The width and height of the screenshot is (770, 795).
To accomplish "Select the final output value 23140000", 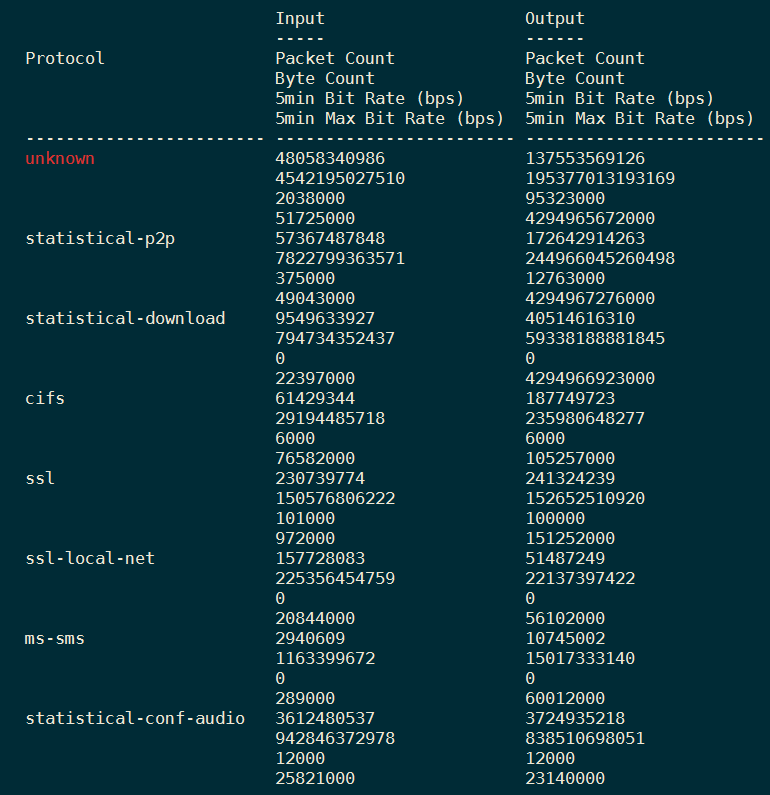I will tap(565, 778).
